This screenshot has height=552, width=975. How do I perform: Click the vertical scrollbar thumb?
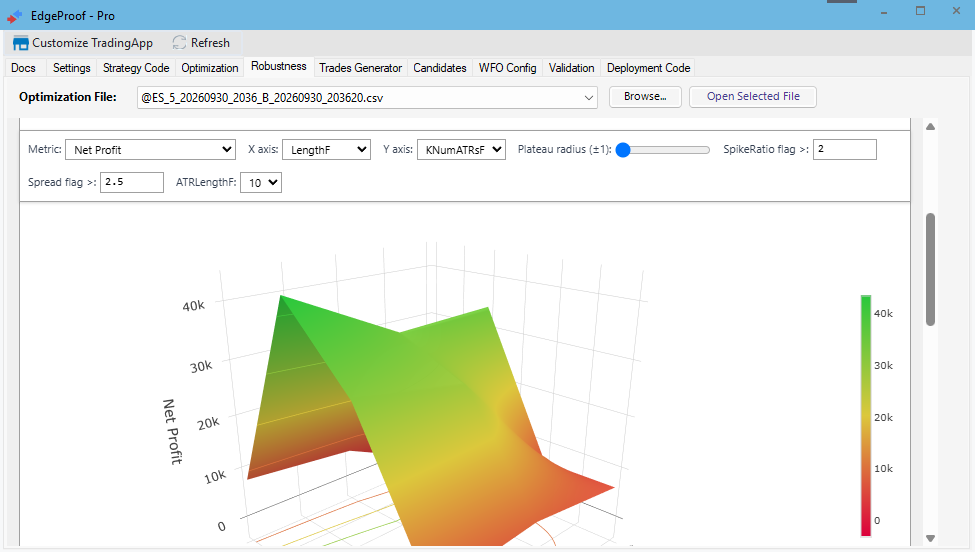[931, 269]
